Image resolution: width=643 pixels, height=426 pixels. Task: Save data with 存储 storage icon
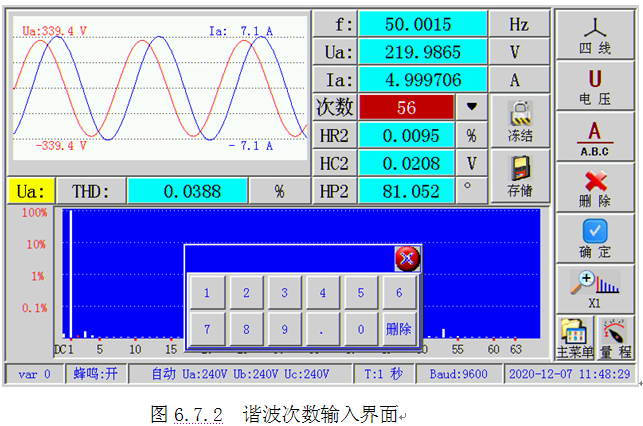pos(520,176)
